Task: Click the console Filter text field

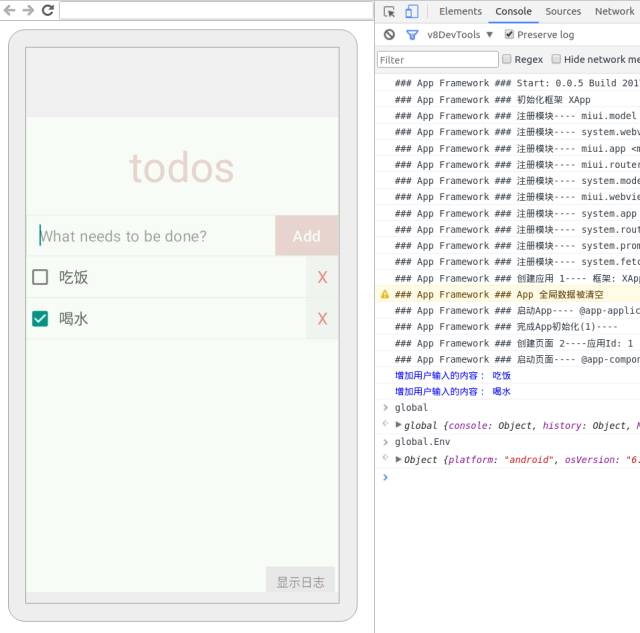Action: (438, 60)
